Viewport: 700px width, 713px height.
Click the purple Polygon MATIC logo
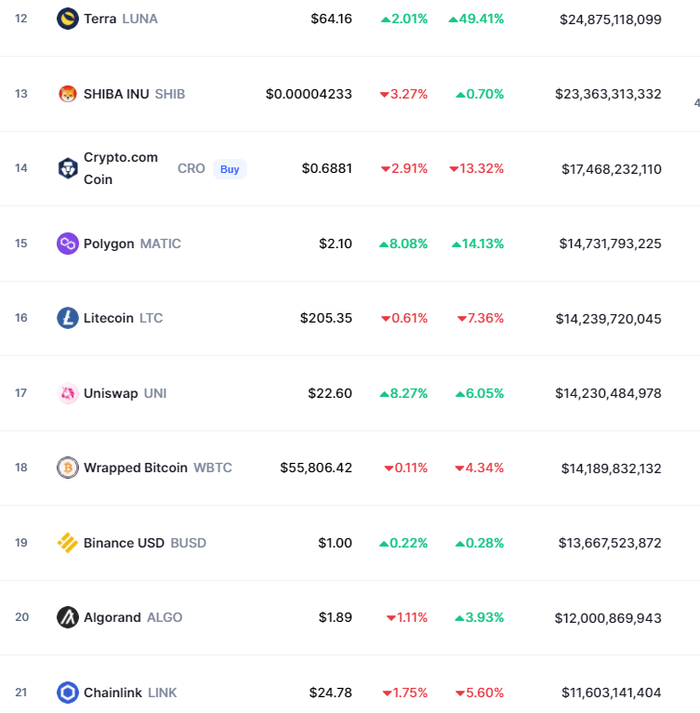pos(67,244)
